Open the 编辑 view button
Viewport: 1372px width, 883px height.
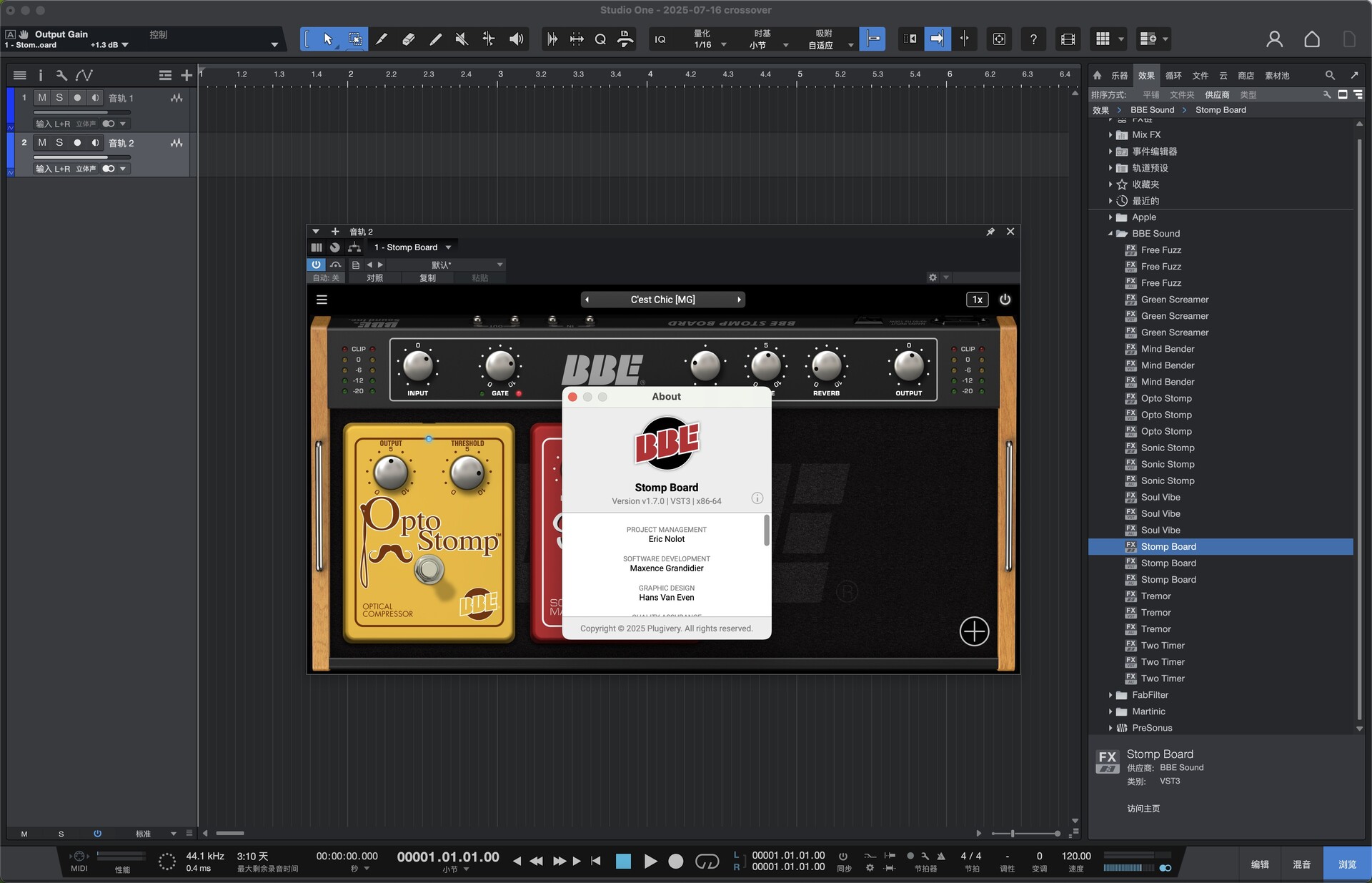tap(1260, 864)
